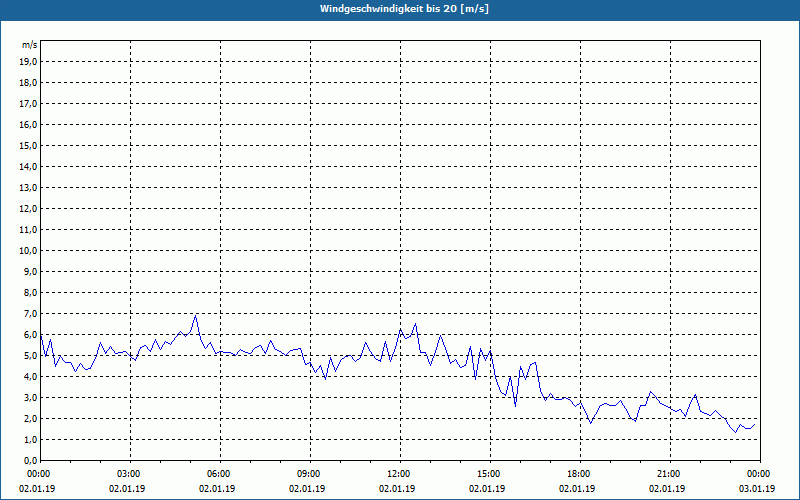Click the 10,0 y-axis label
Screen dimensions: 800x500
click(28, 251)
